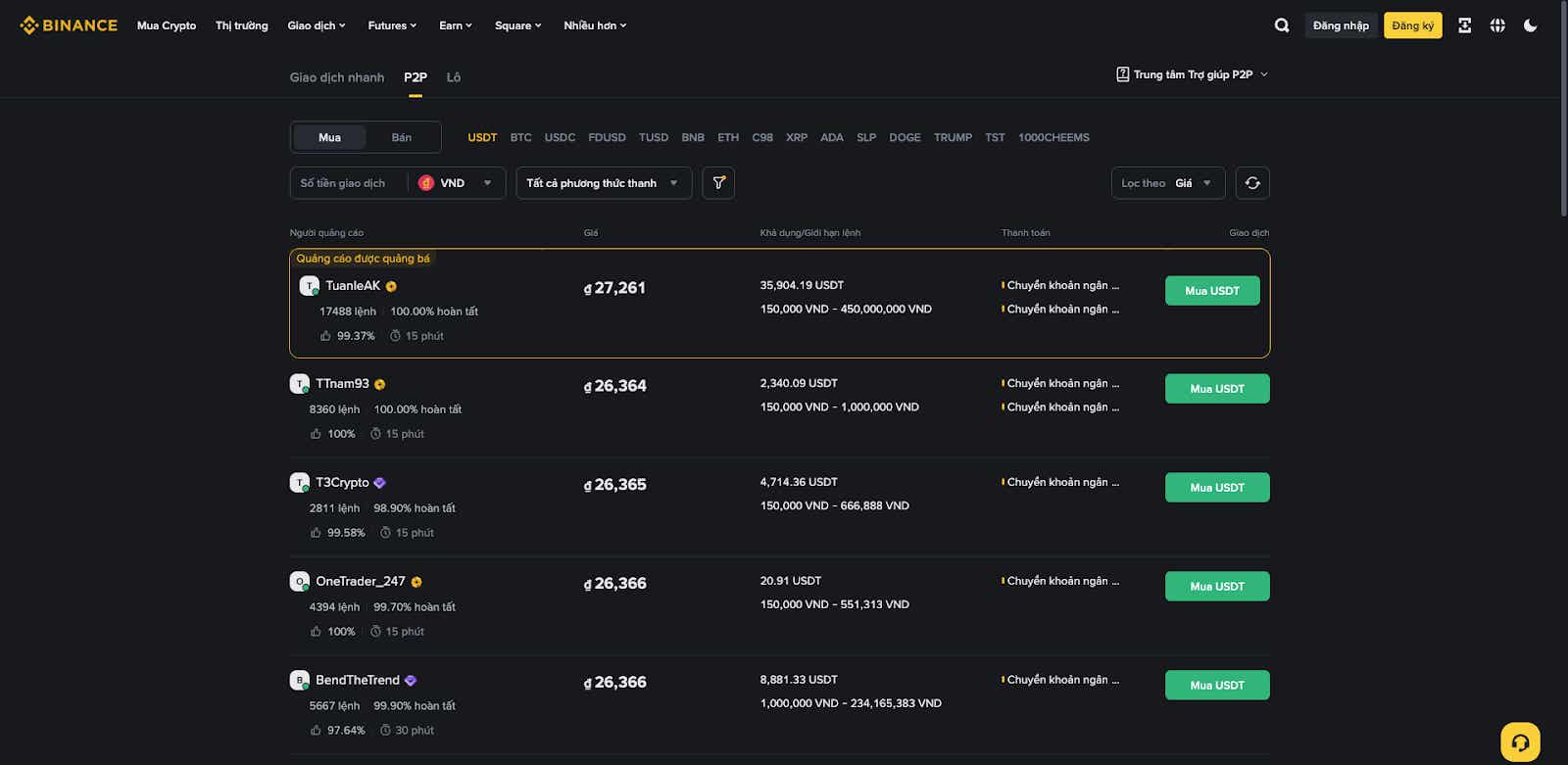Click the Đăng ký button
This screenshot has height=765, width=1568.
(1412, 25)
